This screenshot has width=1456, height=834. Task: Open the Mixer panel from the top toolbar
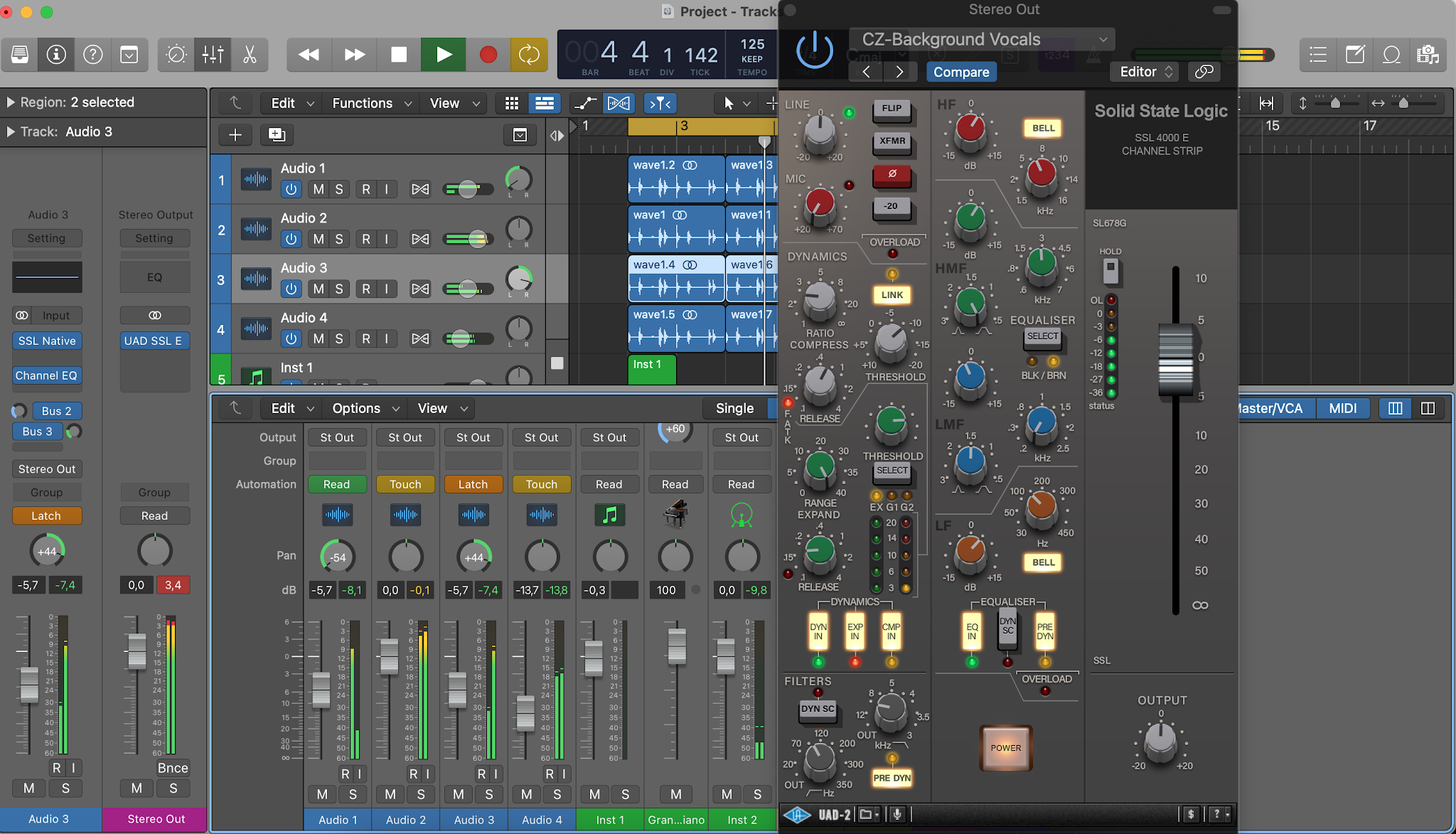click(x=212, y=54)
